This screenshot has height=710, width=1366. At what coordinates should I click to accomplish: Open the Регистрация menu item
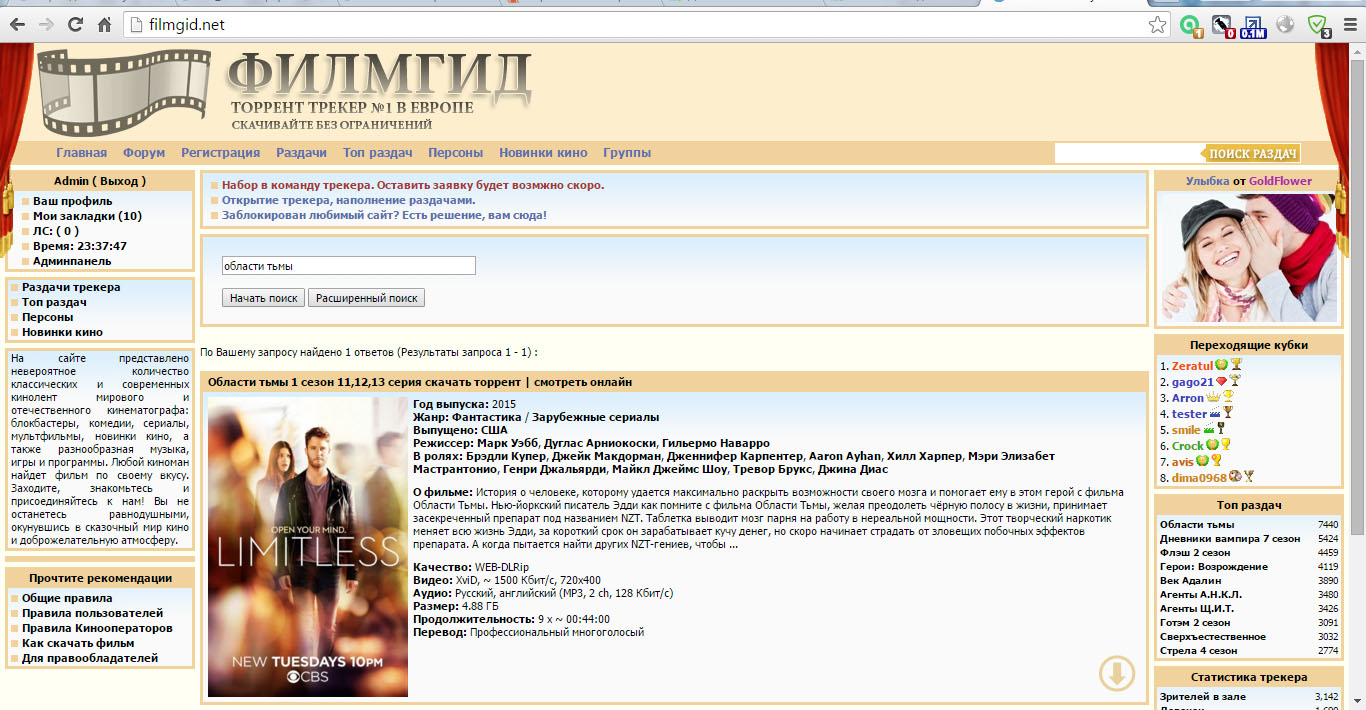[x=220, y=153]
